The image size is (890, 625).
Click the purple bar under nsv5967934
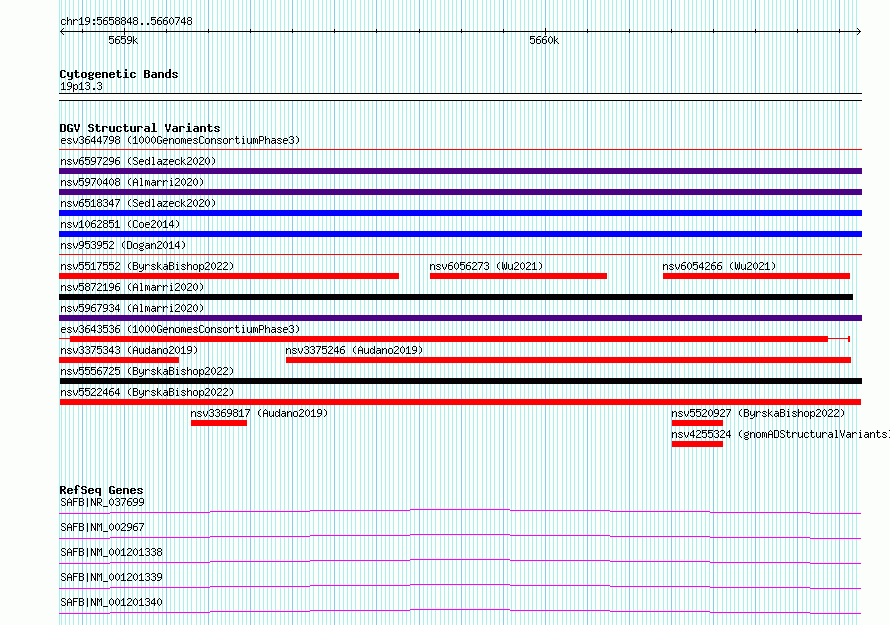point(460,318)
